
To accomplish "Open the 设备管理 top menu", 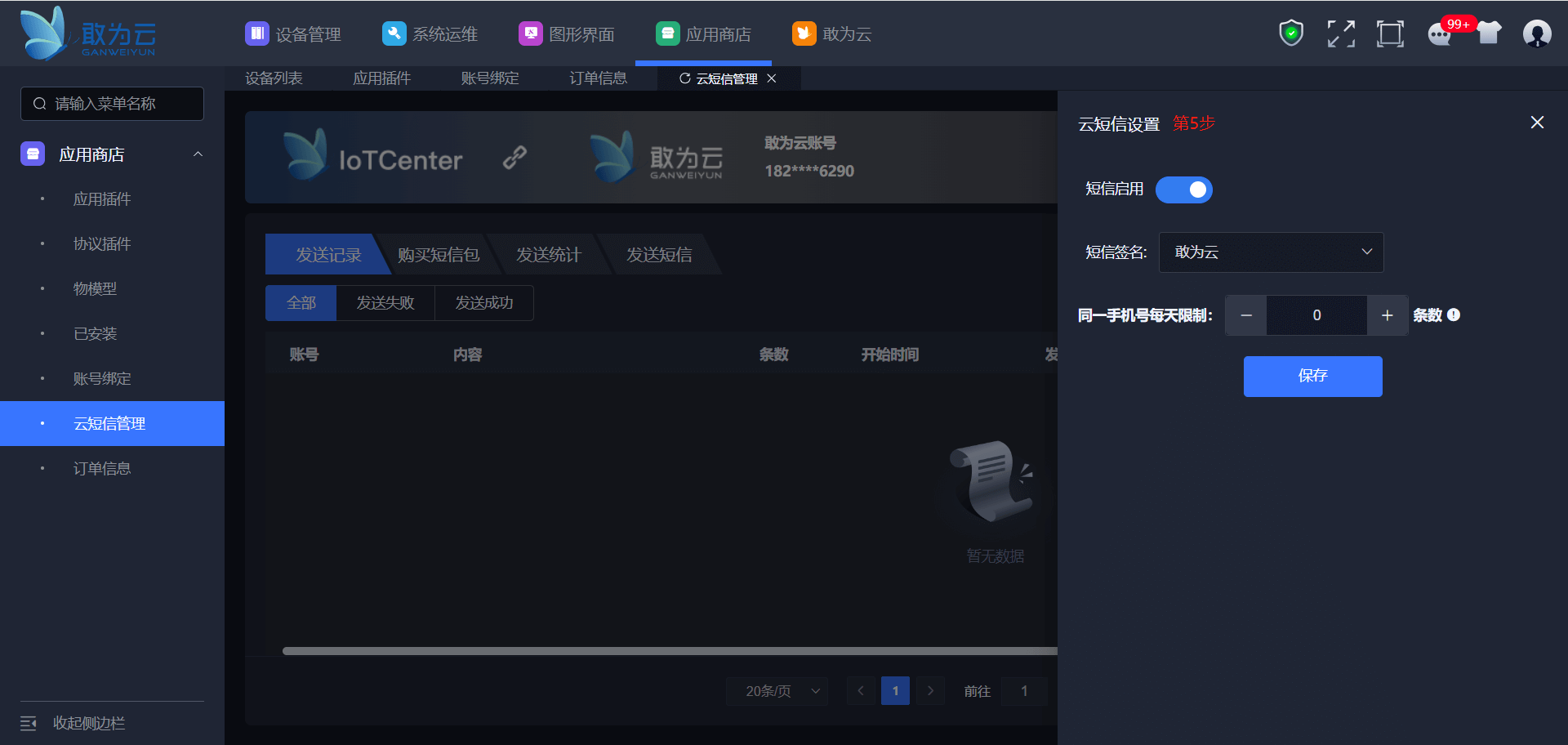I will [x=293, y=33].
